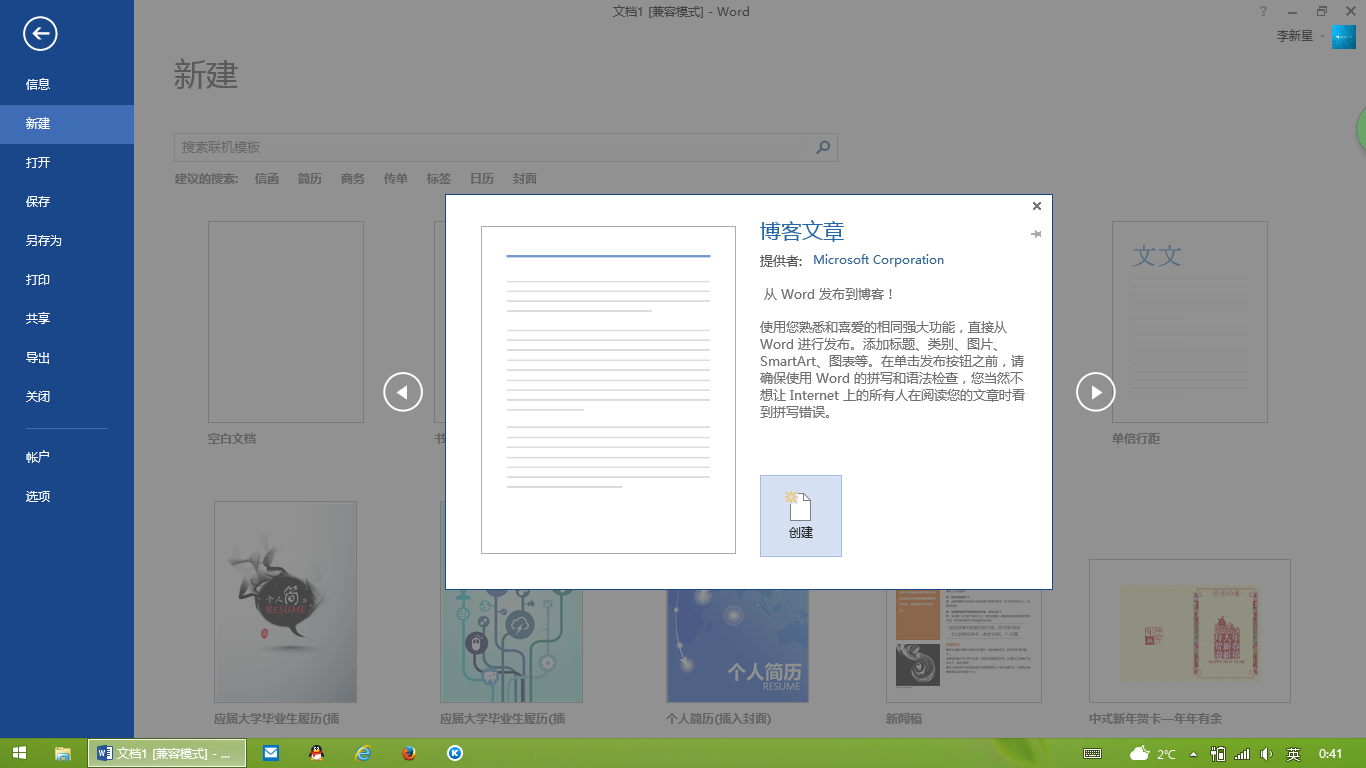Launch Firefox from taskbar

[x=409, y=754]
